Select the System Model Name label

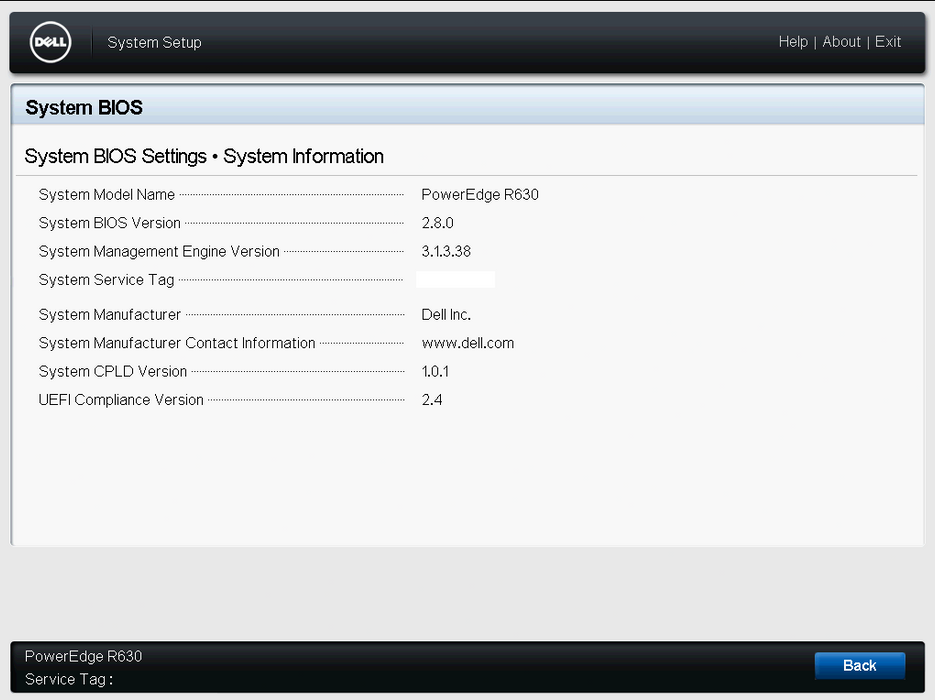point(107,194)
